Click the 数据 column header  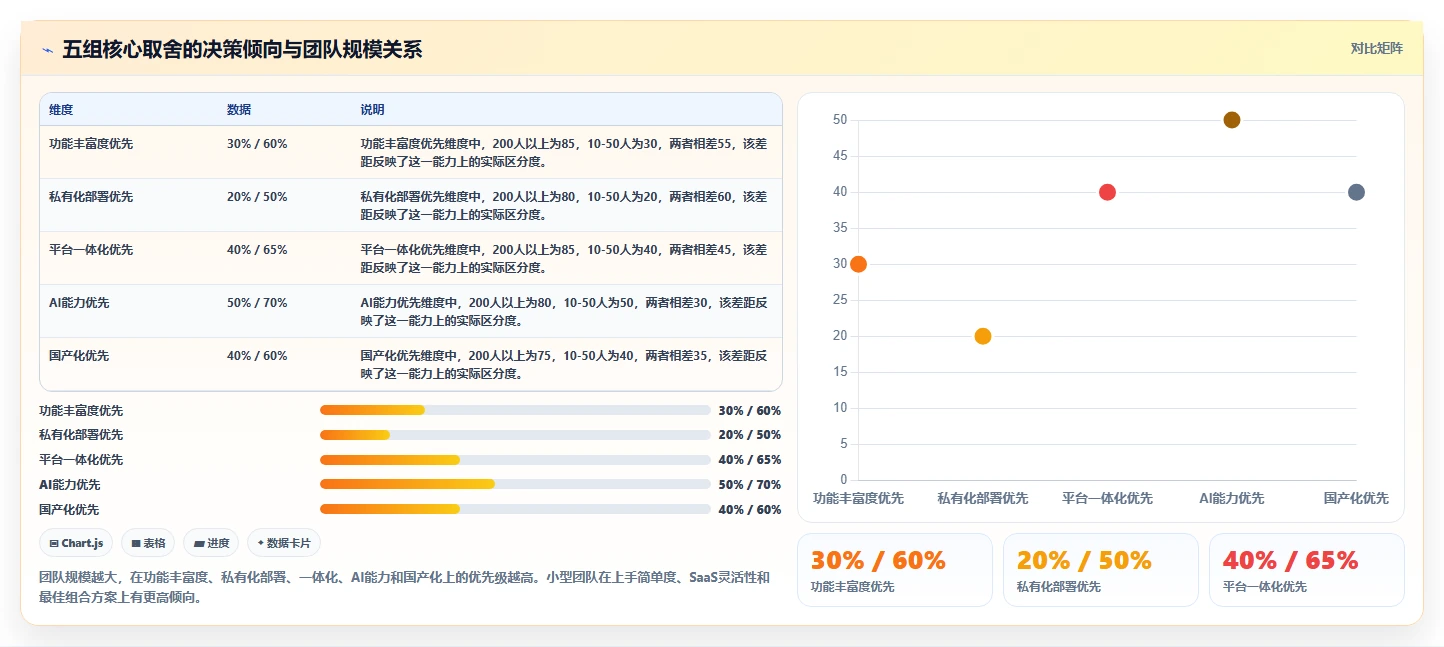239,110
